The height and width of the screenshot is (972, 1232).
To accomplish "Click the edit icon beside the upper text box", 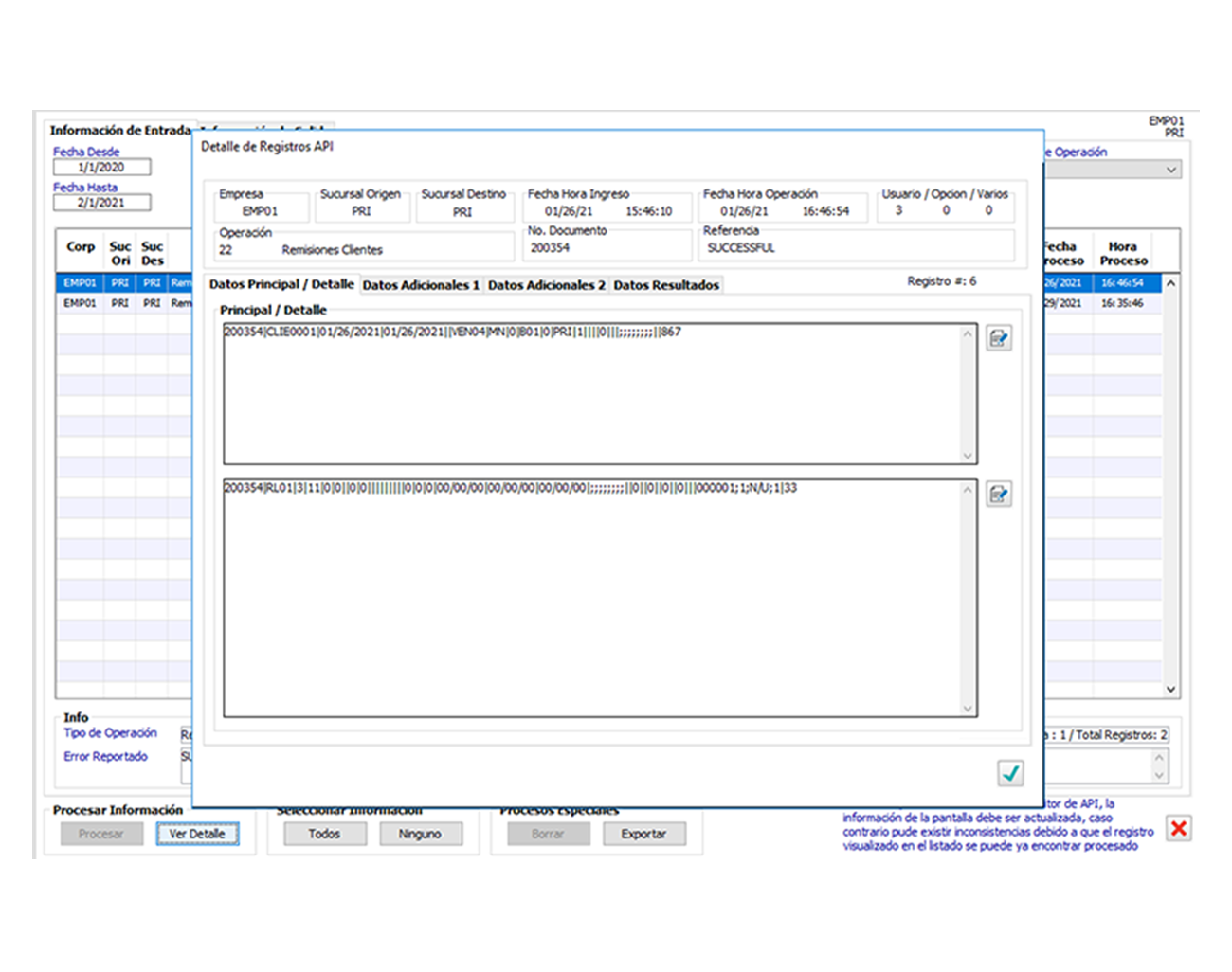I will (999, 338).
